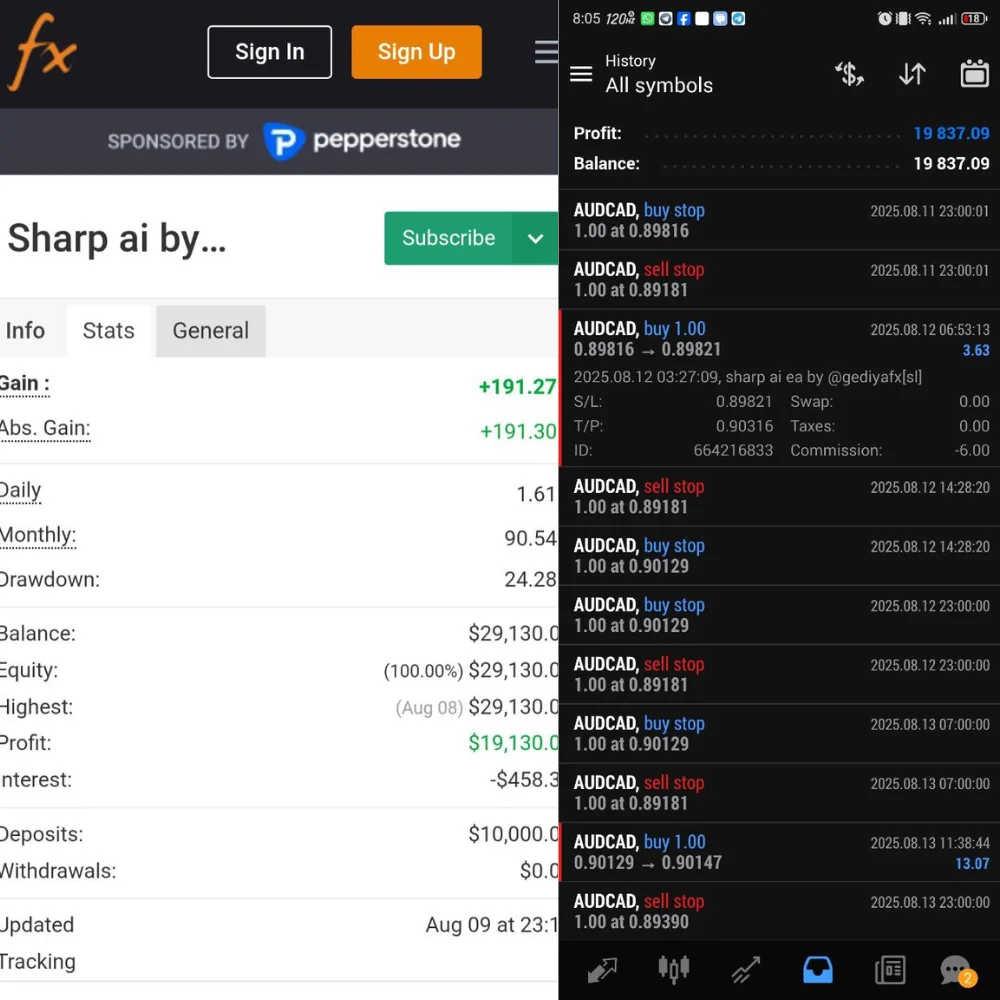The width and height of the screenshot is (1000, 1000).
Task: Open Charts candlestick tab in bottom bar
Action: point(673,970)
